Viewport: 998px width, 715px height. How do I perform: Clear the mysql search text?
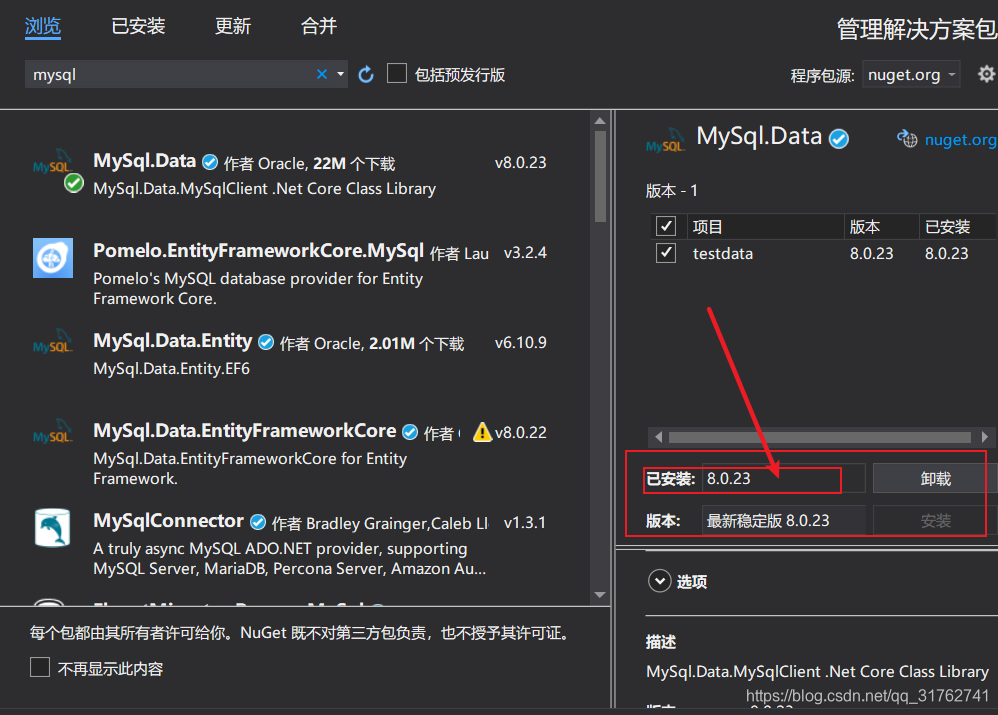[x=322, y=74]
